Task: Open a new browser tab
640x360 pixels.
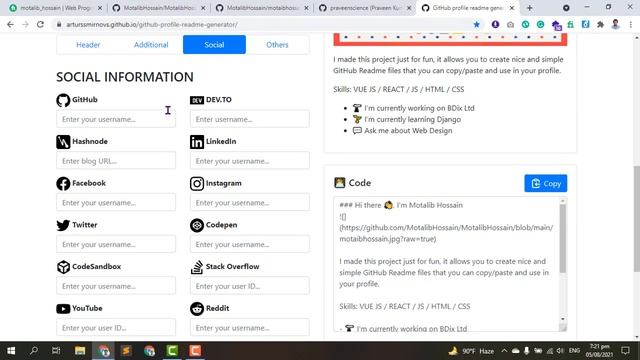Action: pyautogui.click(x=529, y=8)
